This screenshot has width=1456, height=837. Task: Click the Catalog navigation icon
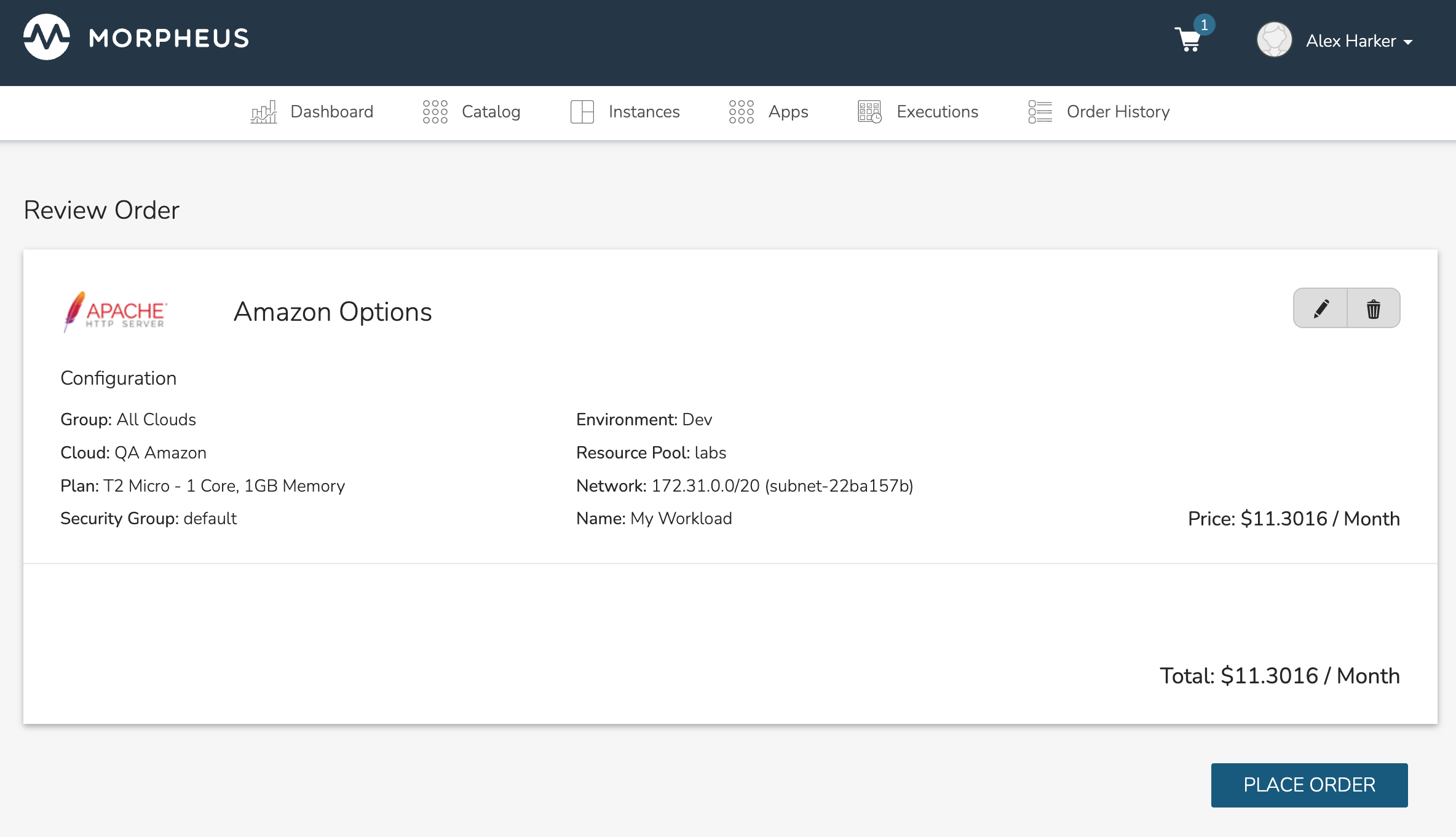click(434, 112)
